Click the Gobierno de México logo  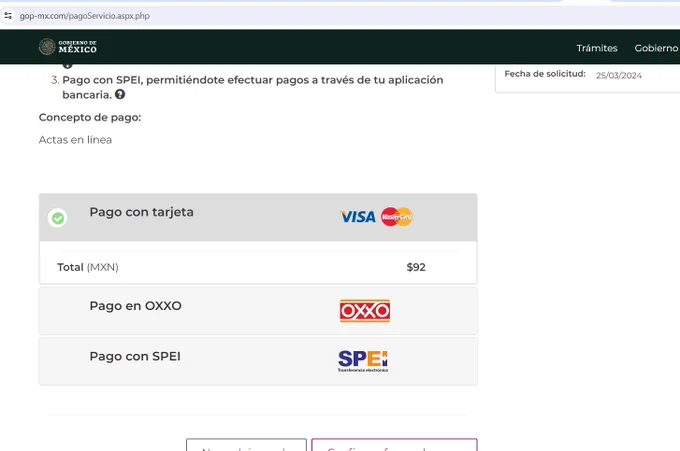point(68,46)
